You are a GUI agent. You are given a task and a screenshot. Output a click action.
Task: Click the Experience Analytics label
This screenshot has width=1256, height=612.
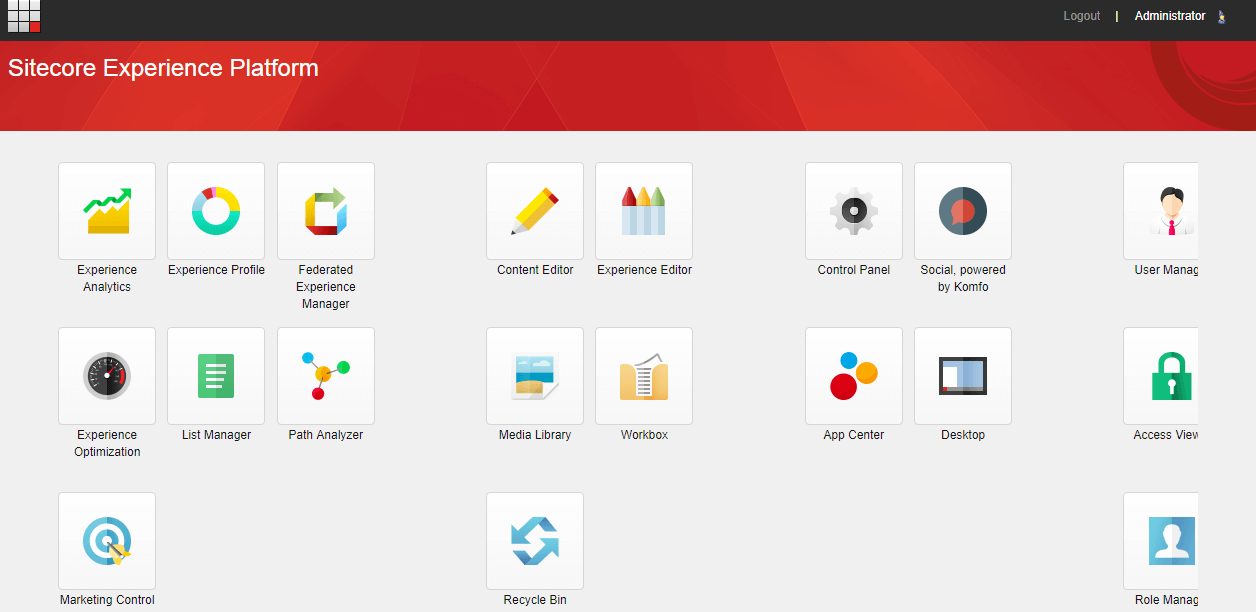coord(107,279)
